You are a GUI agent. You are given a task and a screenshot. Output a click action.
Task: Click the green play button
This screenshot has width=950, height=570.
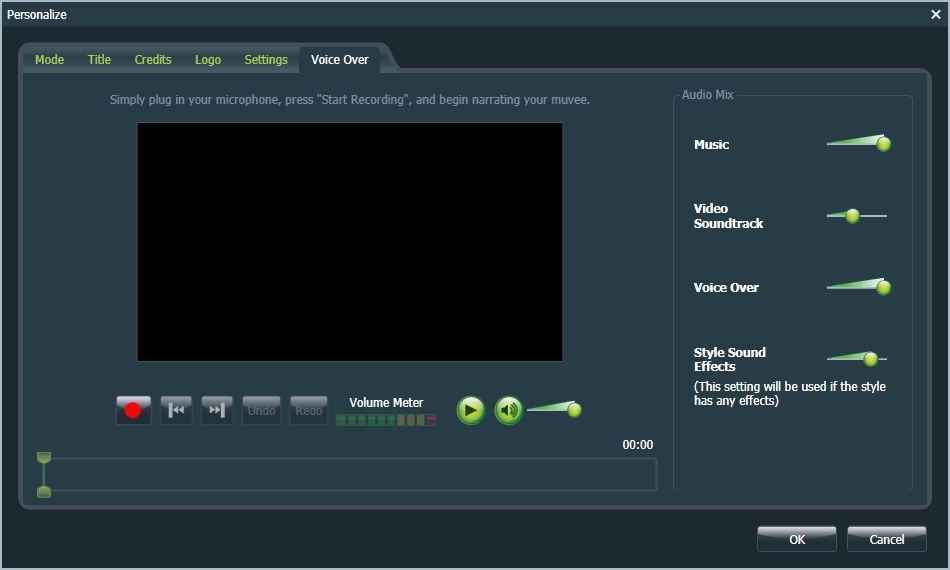(x=471, y=410)
